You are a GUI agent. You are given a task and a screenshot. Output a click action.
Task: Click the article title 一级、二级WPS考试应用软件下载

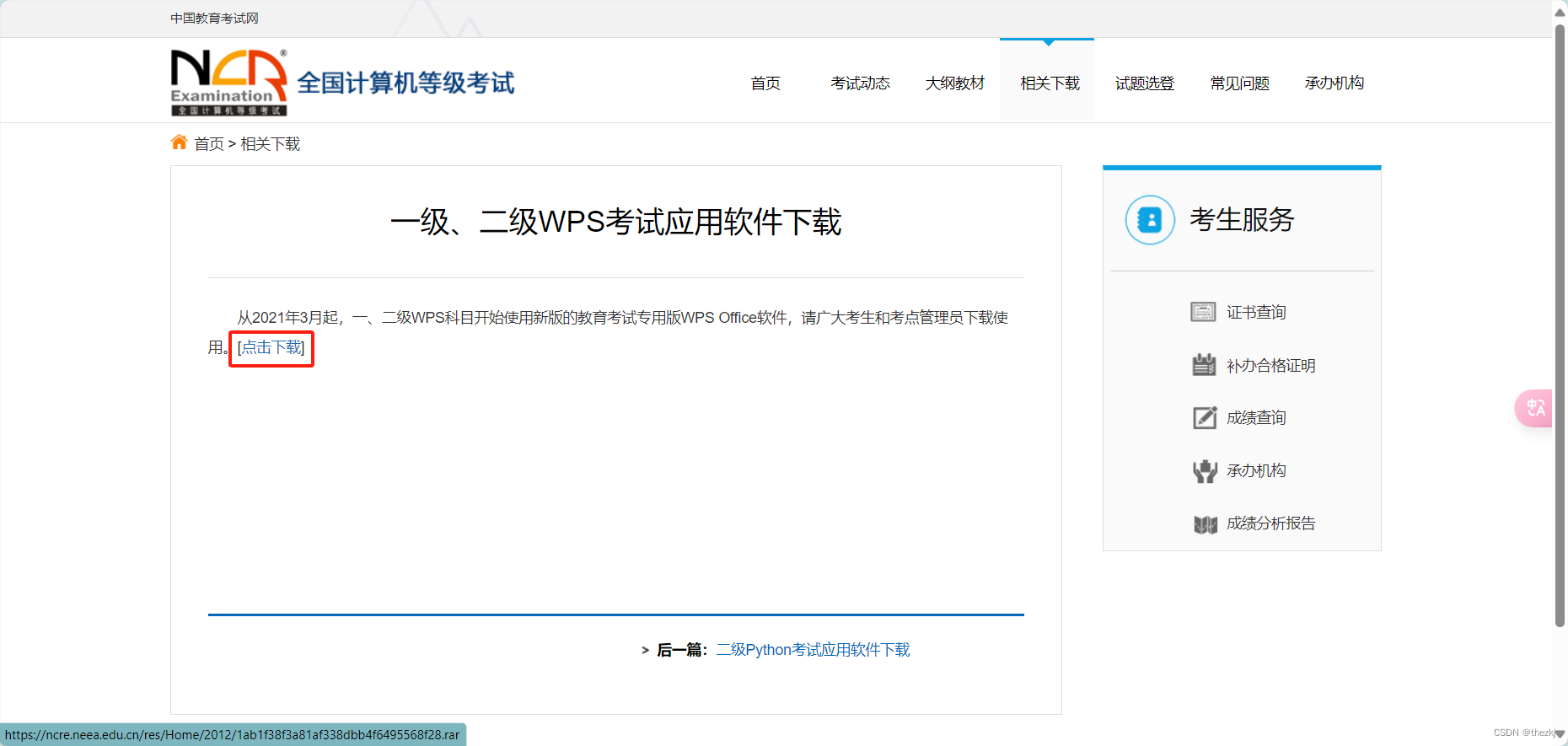click(615, 222)
